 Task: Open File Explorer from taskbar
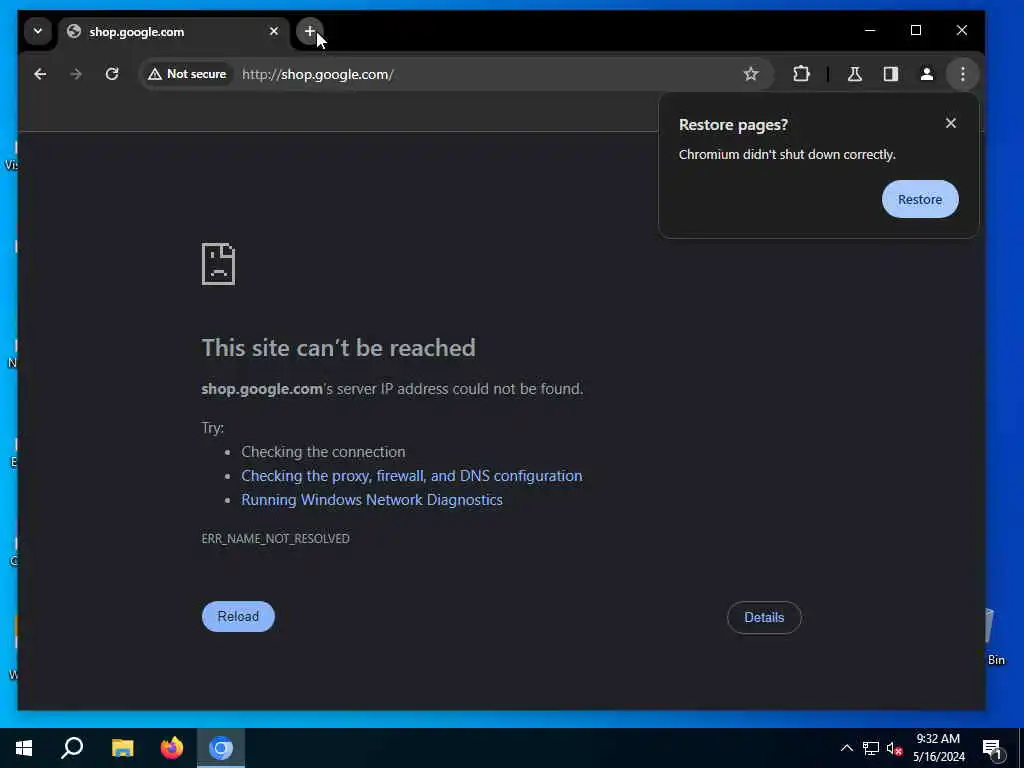pos(123,748)
